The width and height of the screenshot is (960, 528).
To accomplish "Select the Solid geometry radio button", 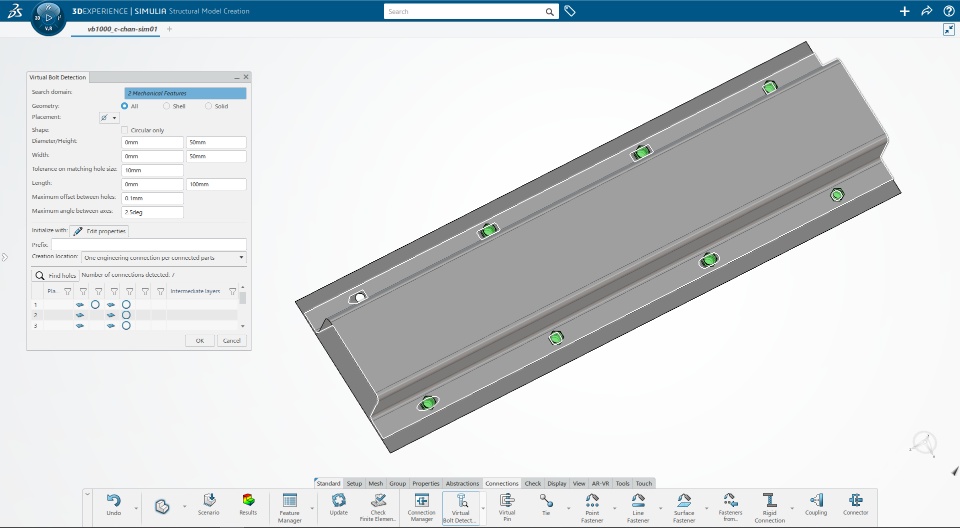I will (x=208, y=106).
